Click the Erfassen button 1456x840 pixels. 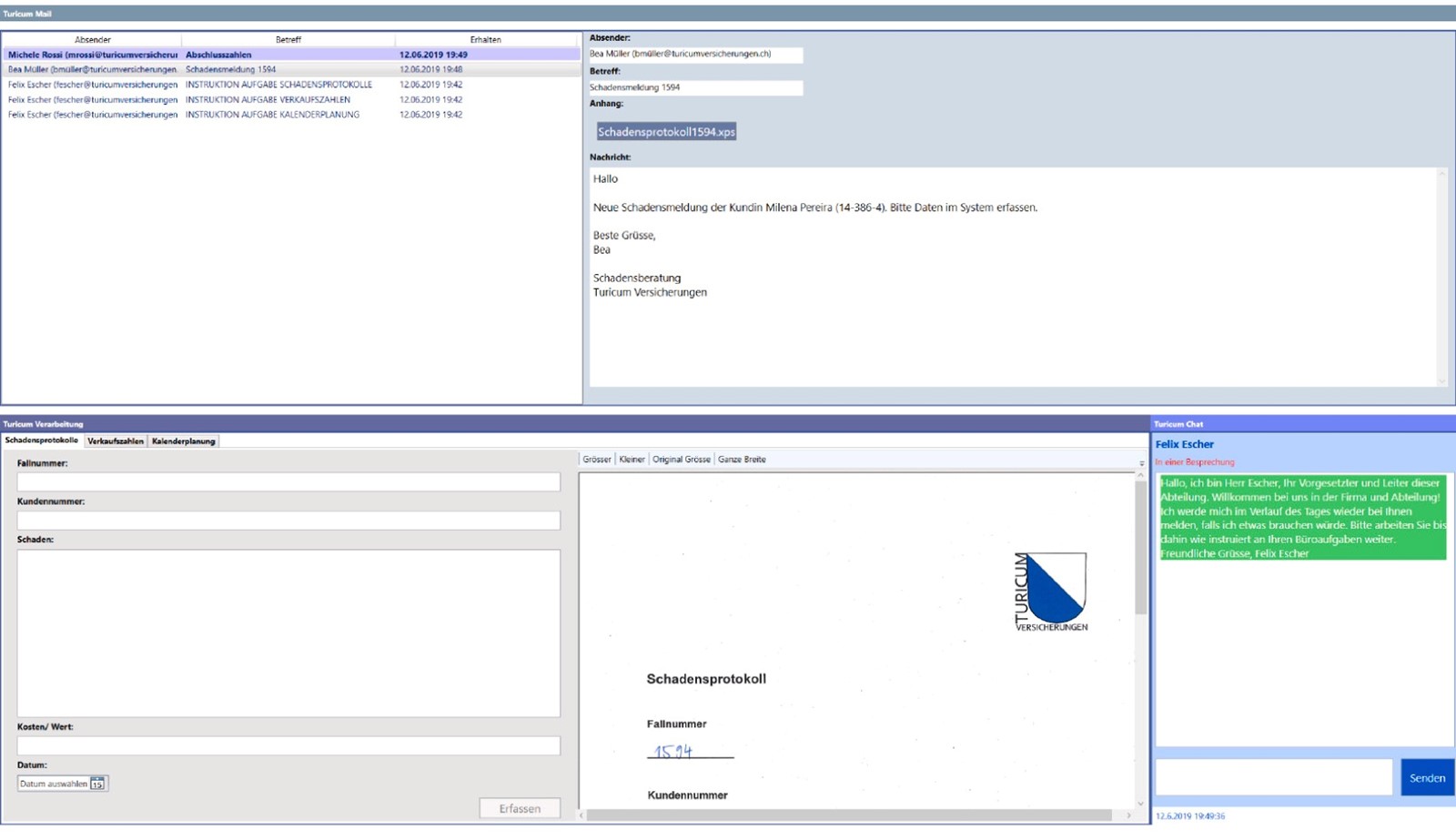520,808
